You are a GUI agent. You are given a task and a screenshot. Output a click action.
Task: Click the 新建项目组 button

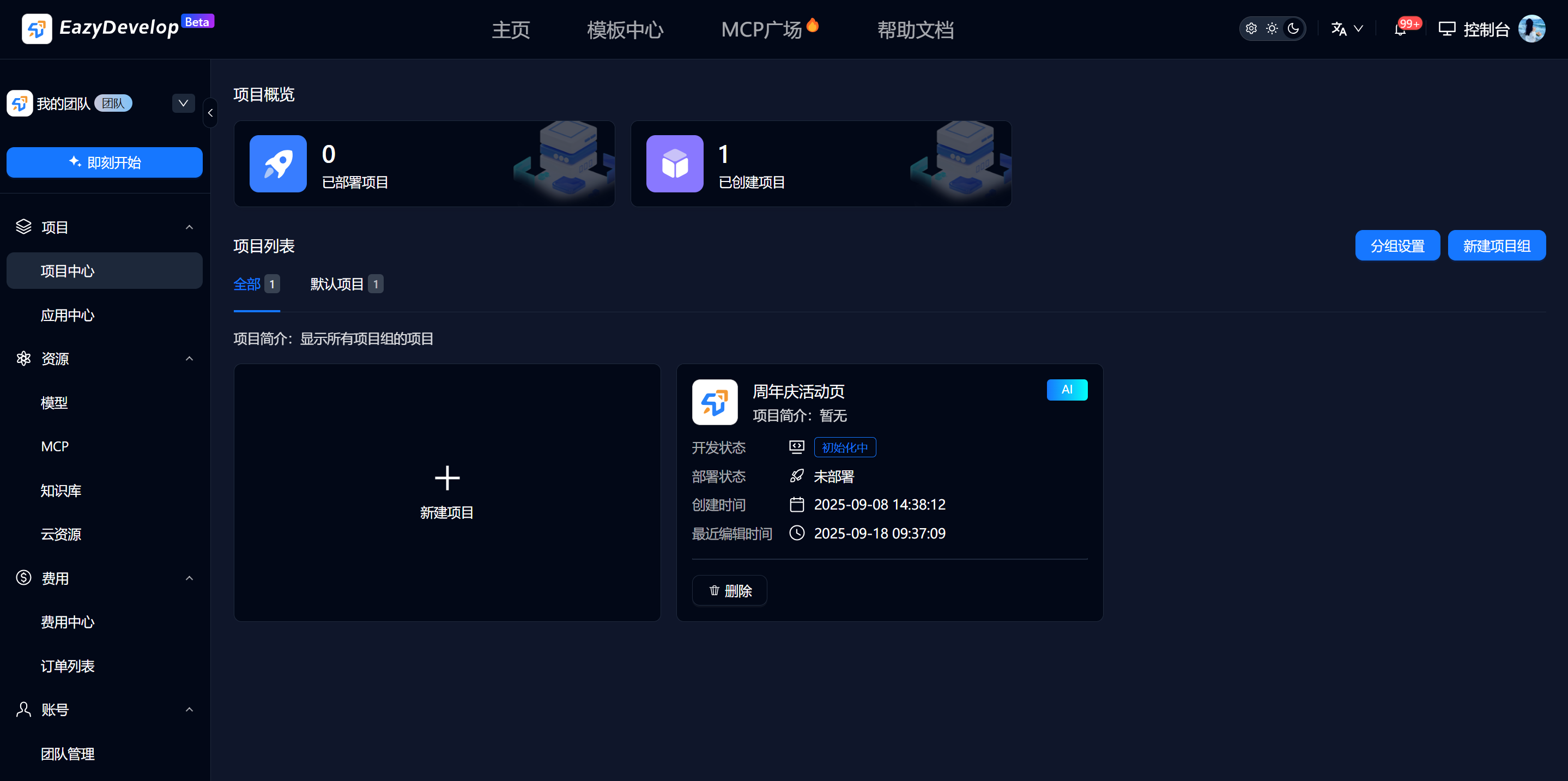click(x=1496, y=245)
